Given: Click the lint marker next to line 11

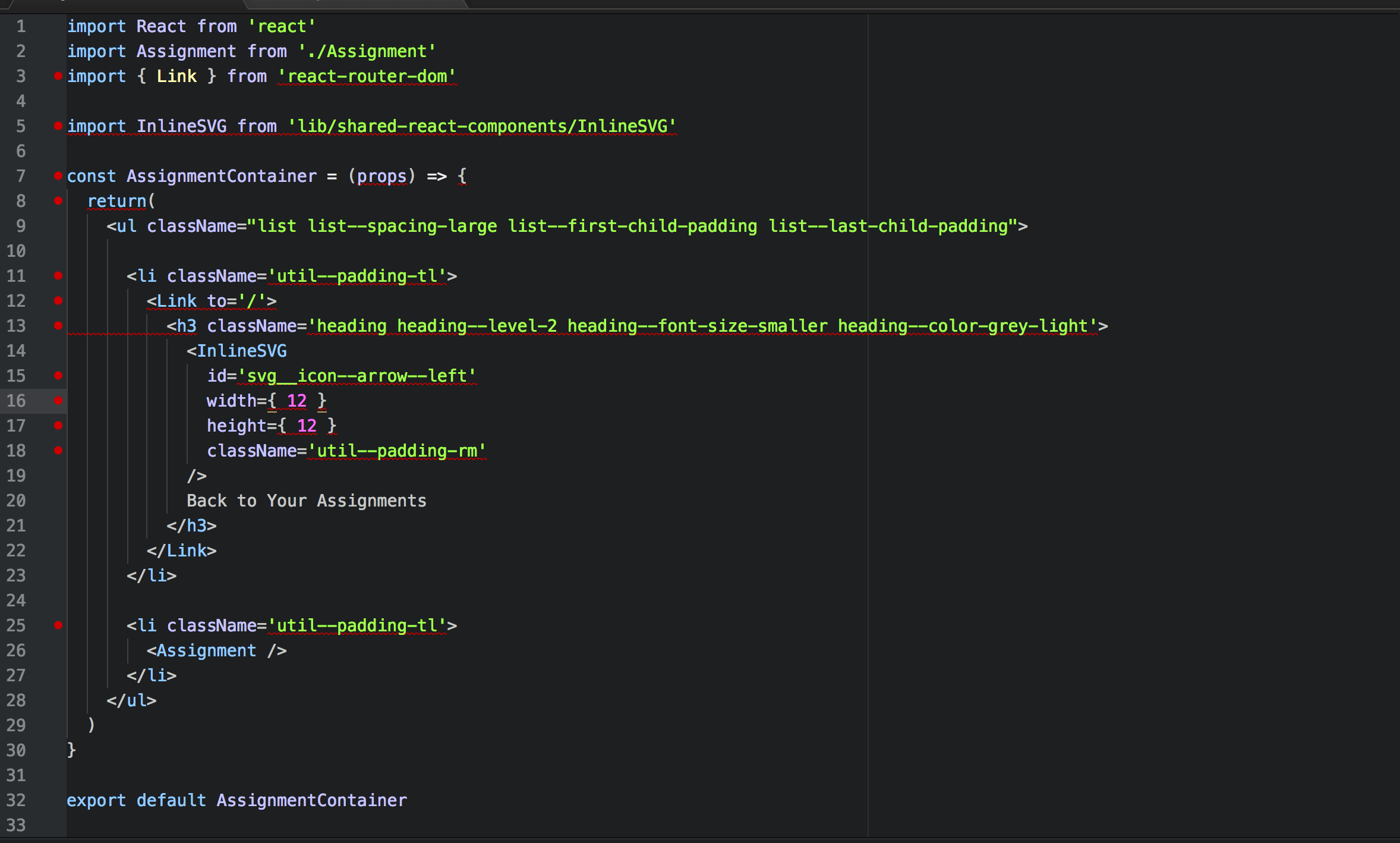Looking at the screenshot, I should (58, 276).
